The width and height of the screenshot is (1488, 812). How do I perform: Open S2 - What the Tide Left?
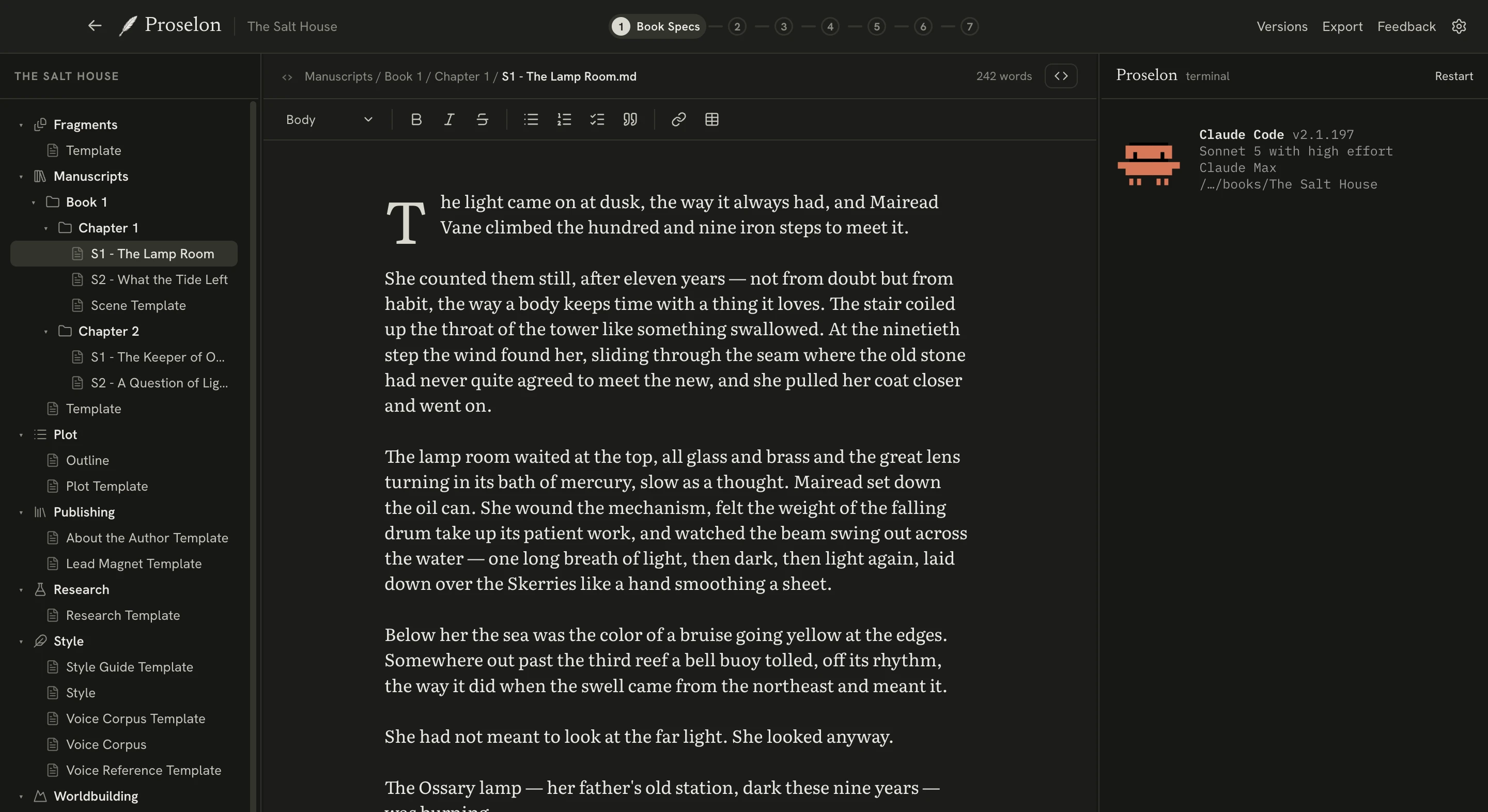(x=123, y=279)
